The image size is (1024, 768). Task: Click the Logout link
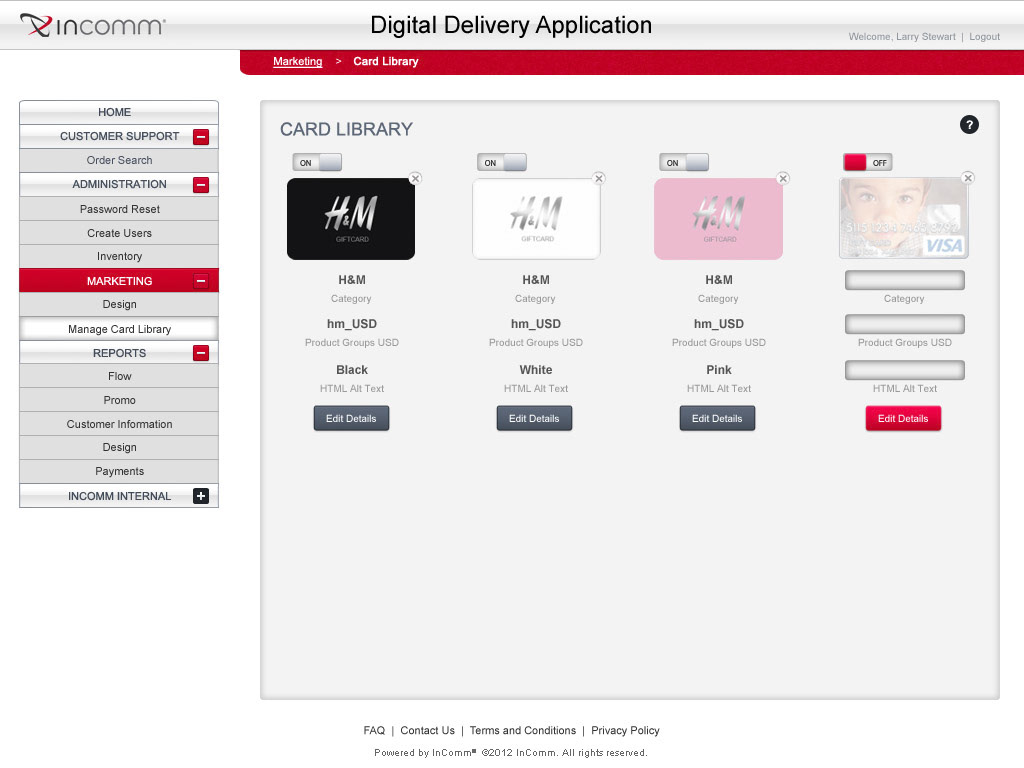[x=984, y=37]
